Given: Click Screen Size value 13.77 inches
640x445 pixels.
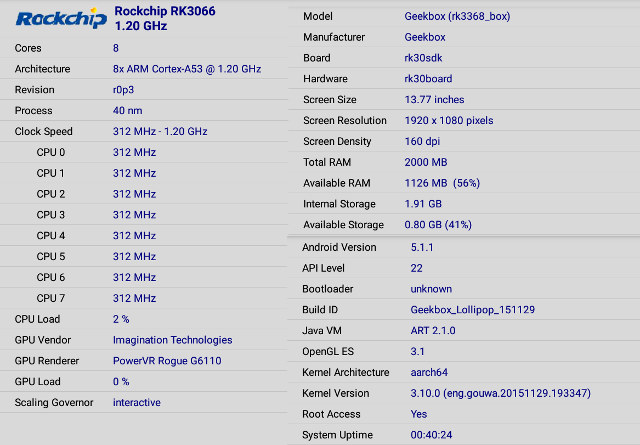Looking at the screenshot, I should pos(434,100).
